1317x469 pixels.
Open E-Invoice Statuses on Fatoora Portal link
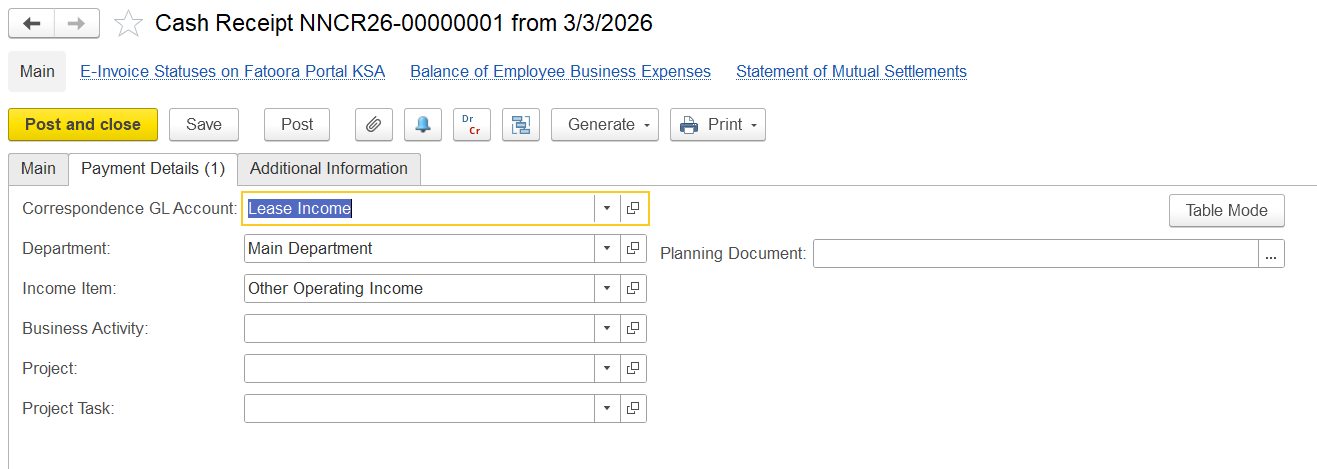pos(232,72)
